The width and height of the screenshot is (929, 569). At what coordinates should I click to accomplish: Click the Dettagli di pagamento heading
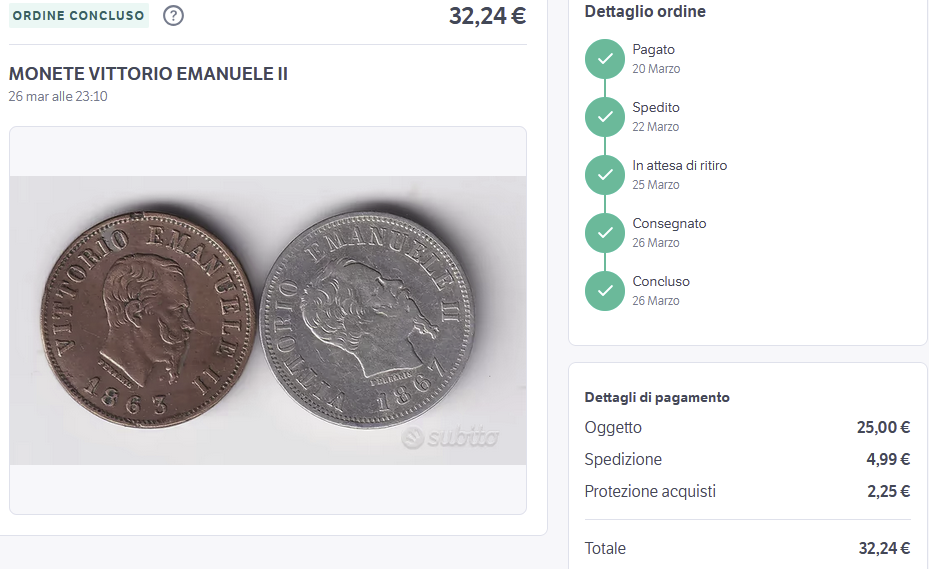pos(657,397)
